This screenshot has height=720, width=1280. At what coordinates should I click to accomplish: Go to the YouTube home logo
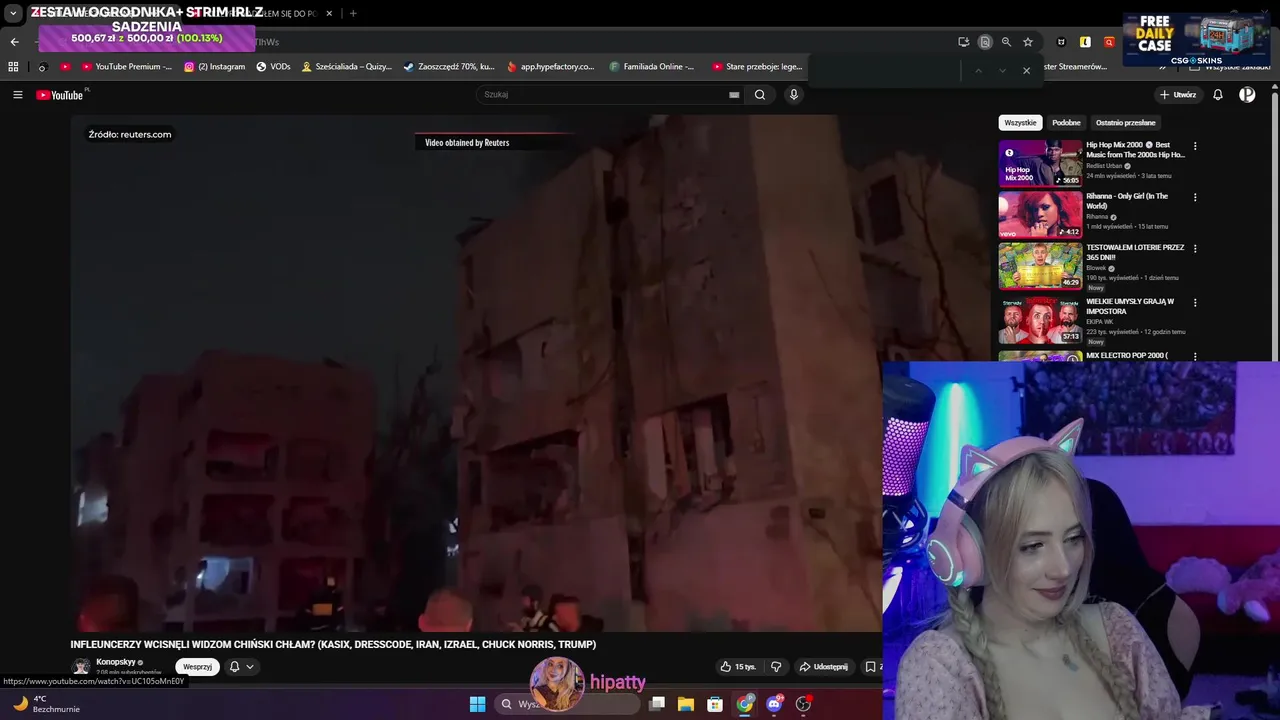coord(60,95)
